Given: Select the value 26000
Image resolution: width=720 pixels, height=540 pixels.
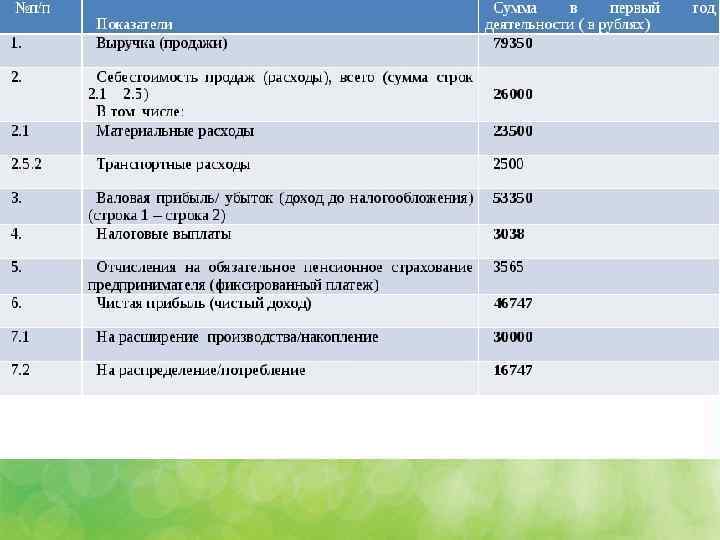Looking at the screenshot, I should 512,94.
